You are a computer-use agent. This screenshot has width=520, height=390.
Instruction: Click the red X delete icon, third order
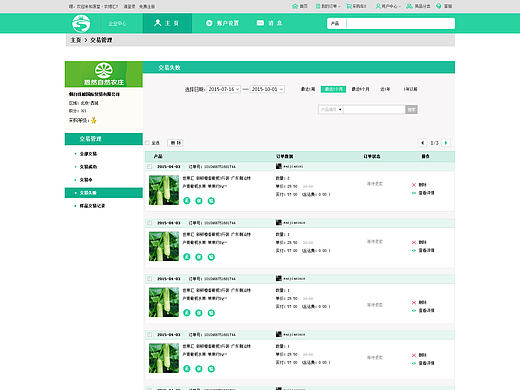click(414, 302)
